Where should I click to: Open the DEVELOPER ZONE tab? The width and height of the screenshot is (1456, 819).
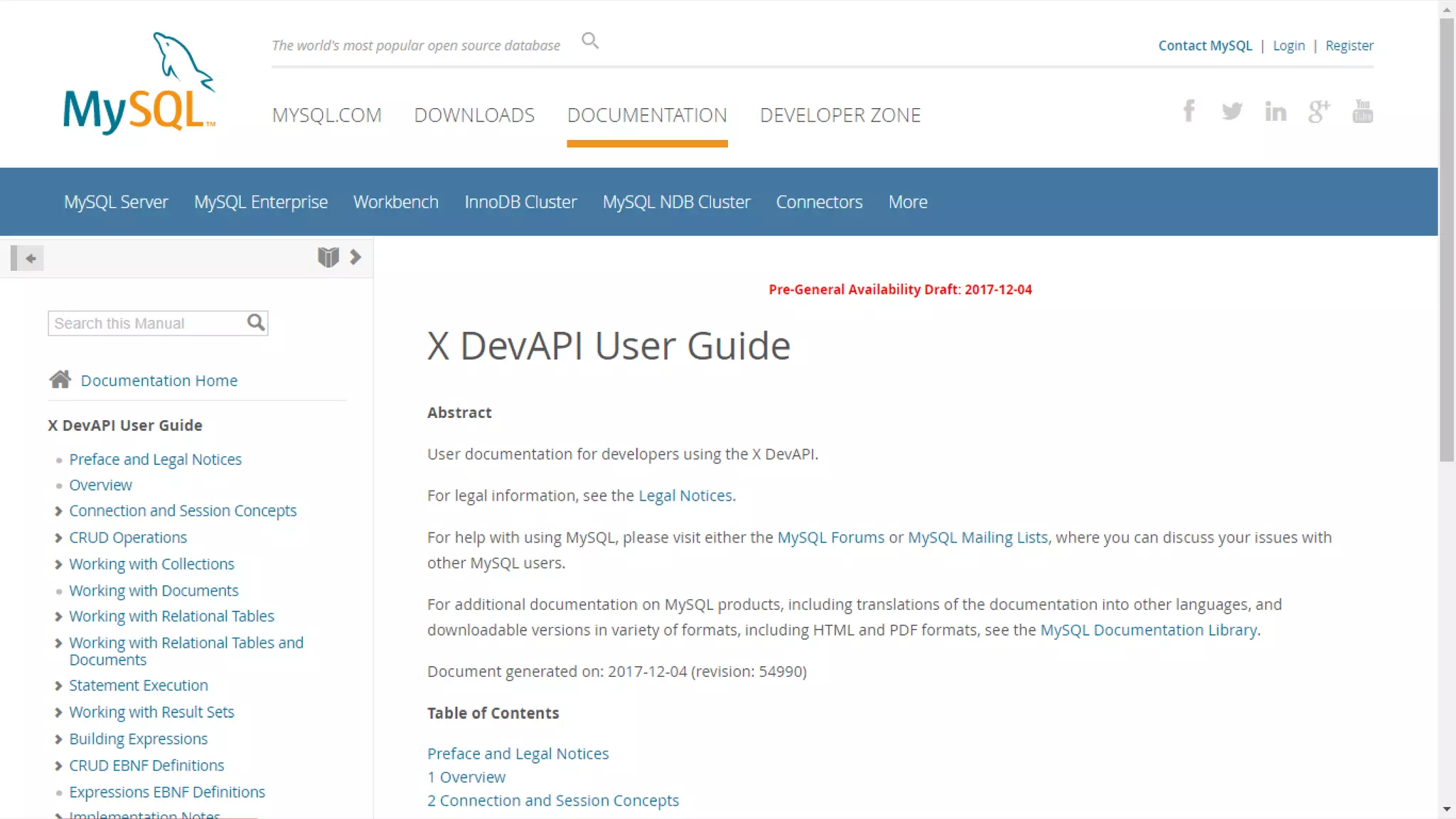point(840,115)
